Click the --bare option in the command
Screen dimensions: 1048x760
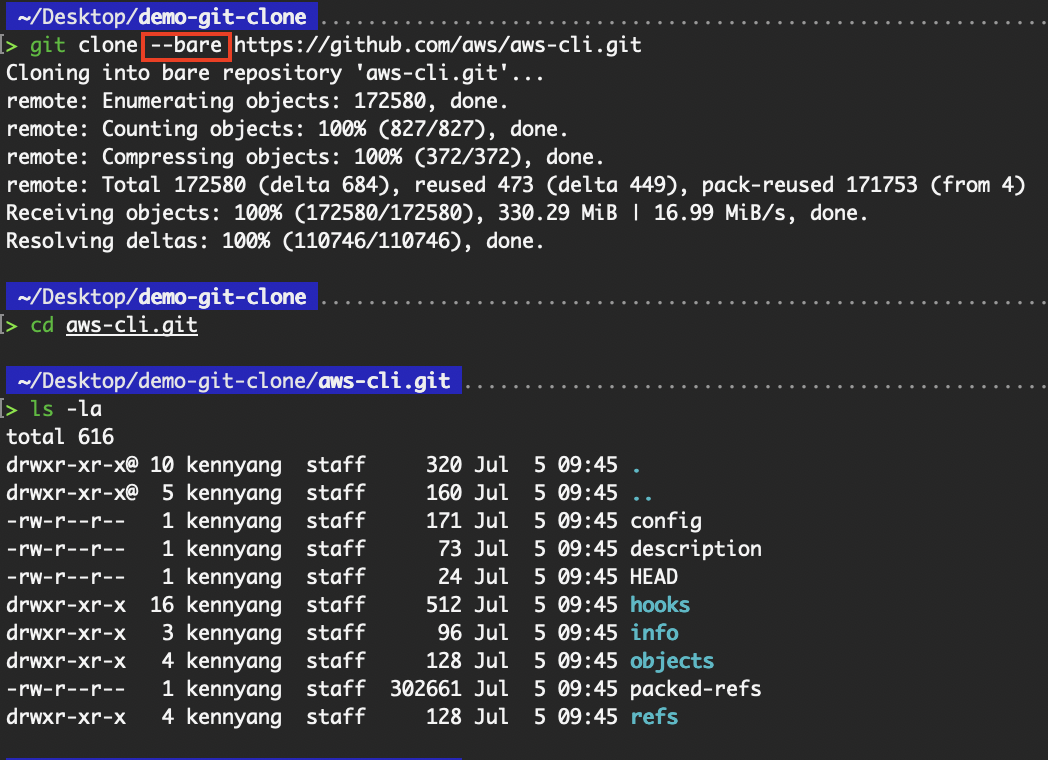[186, 45]
